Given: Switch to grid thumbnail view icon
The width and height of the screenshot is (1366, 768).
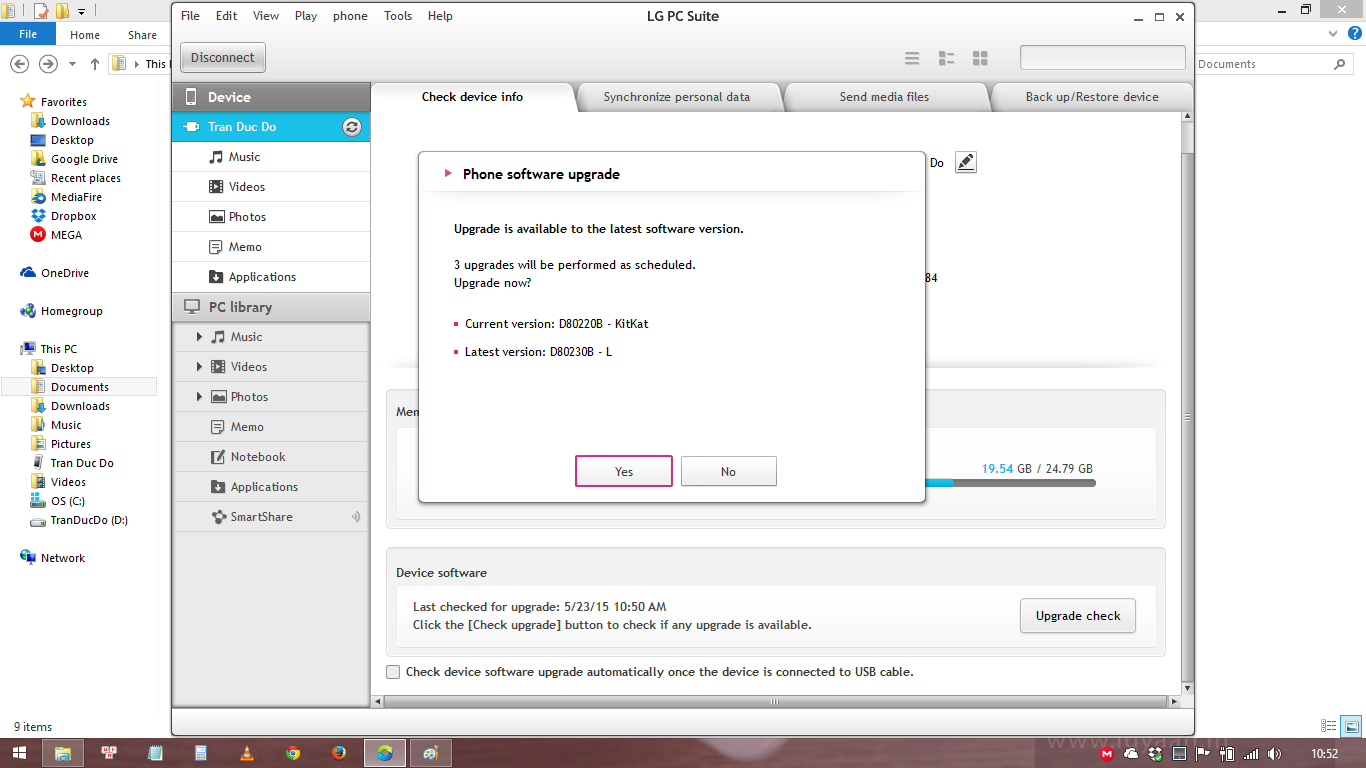Looking at the screenshot, I should (980, 58).
